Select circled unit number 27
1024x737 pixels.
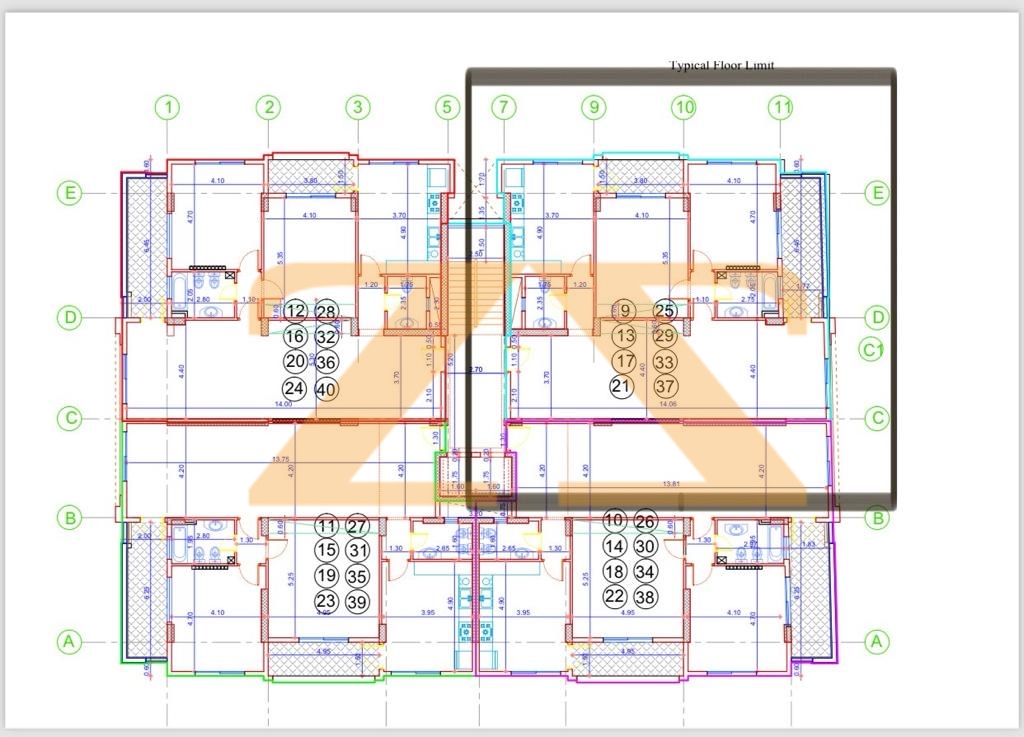pyautogui.click(x=357, y=526)
